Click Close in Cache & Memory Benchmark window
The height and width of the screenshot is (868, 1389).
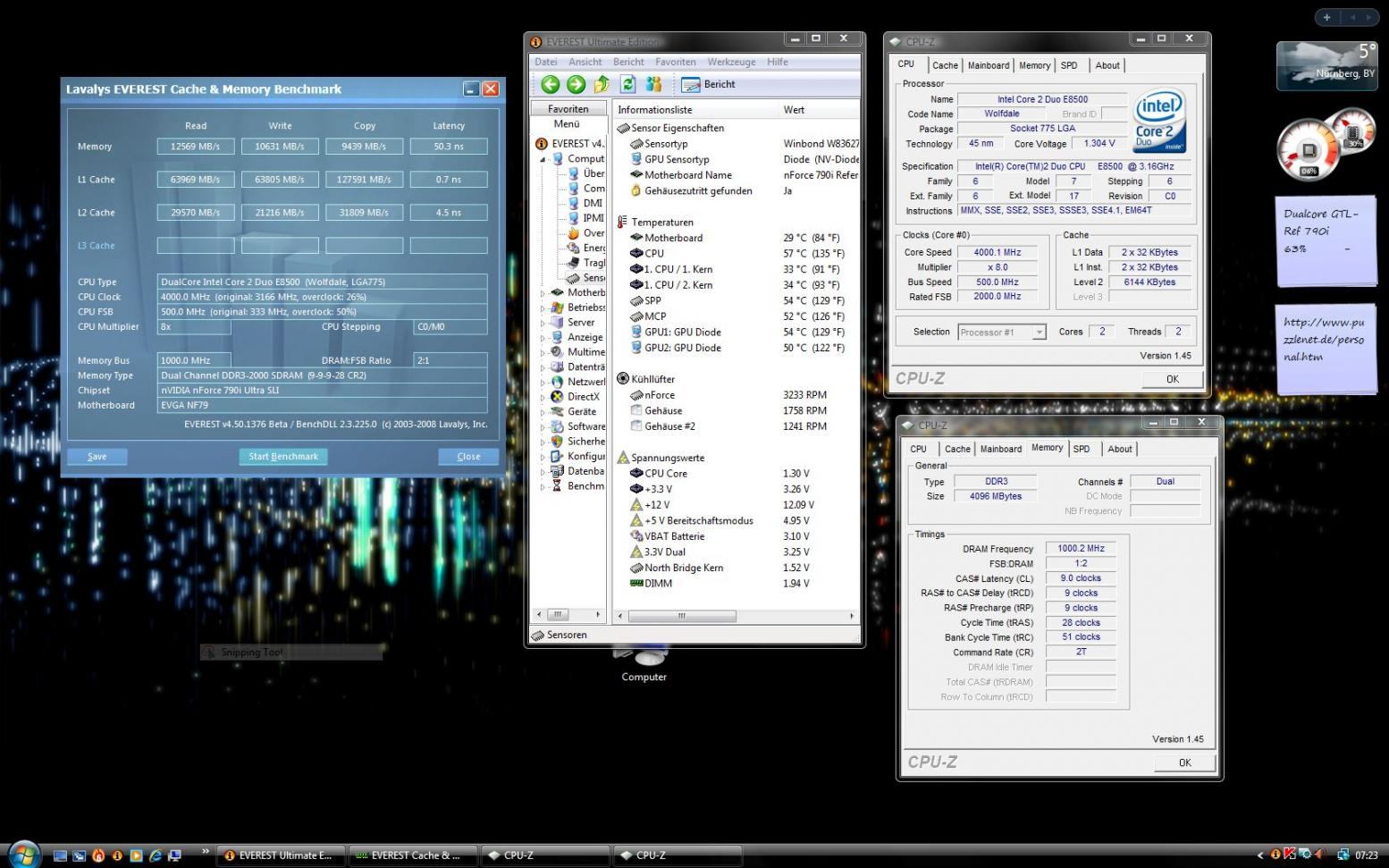click(468, 456)
